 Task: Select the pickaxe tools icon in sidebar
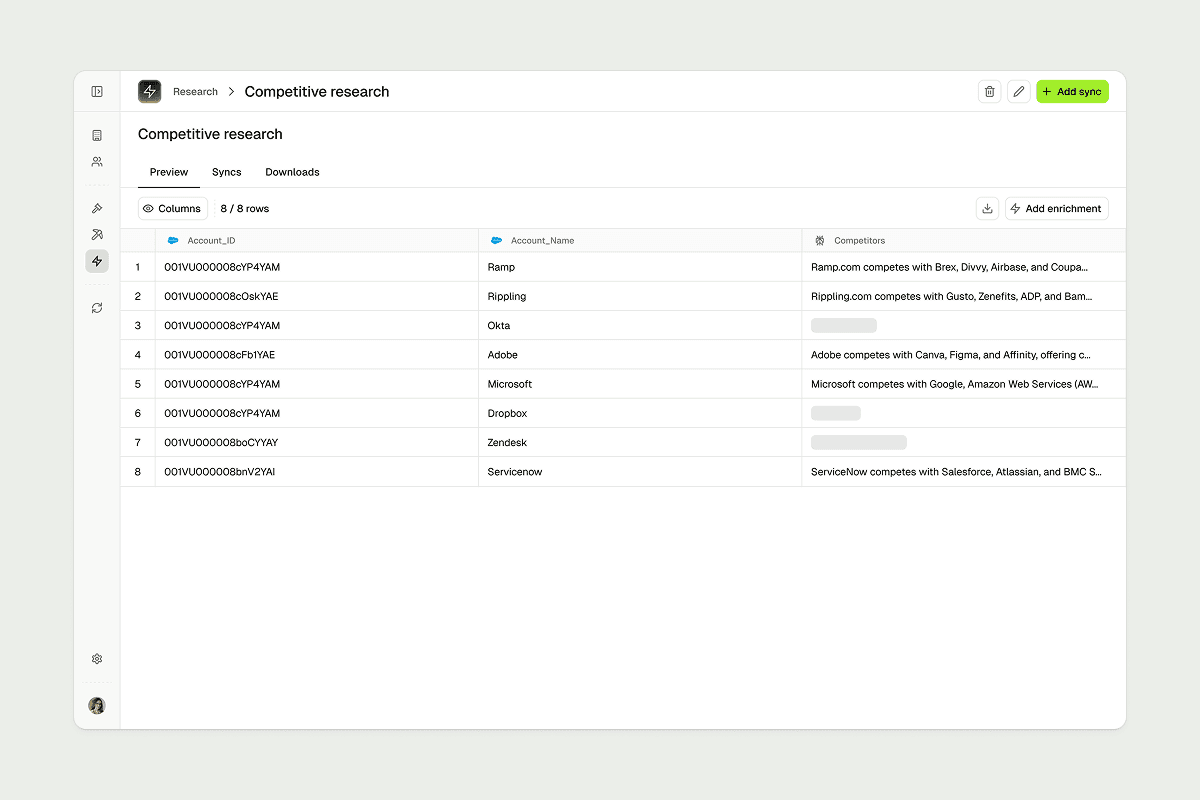point(97,235)
